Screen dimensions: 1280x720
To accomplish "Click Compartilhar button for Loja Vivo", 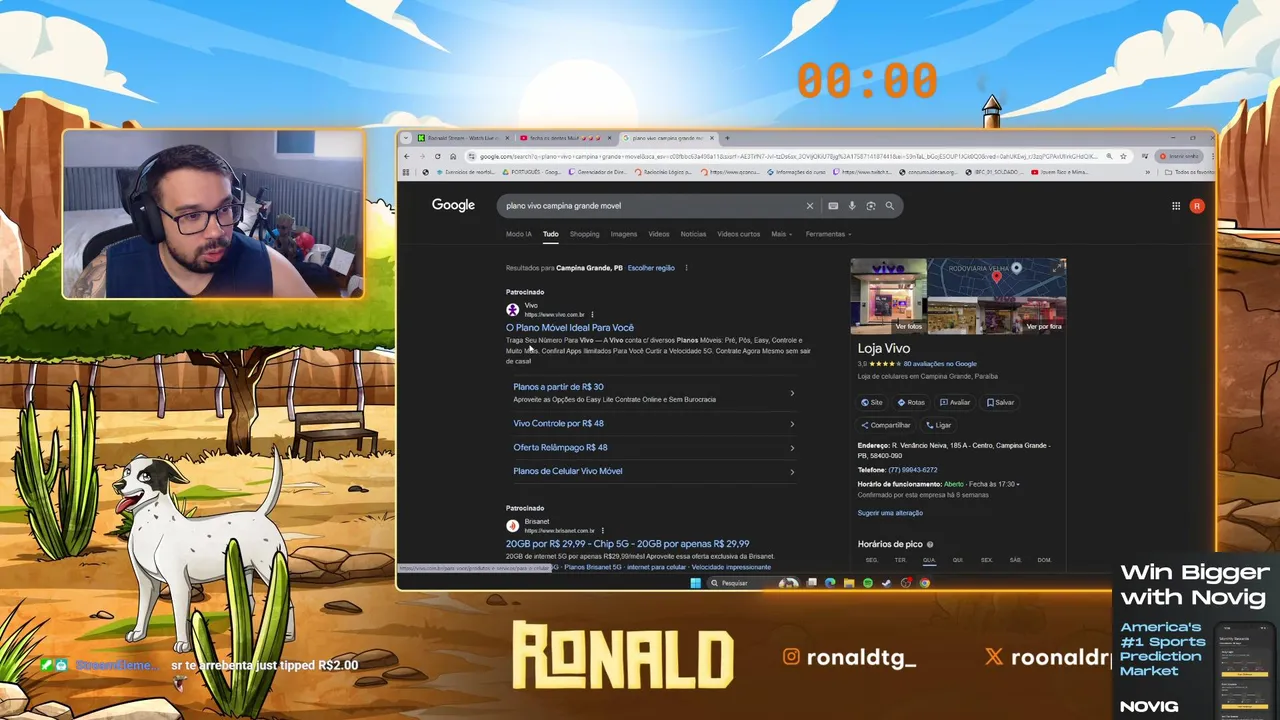I will tap(886, 425).
